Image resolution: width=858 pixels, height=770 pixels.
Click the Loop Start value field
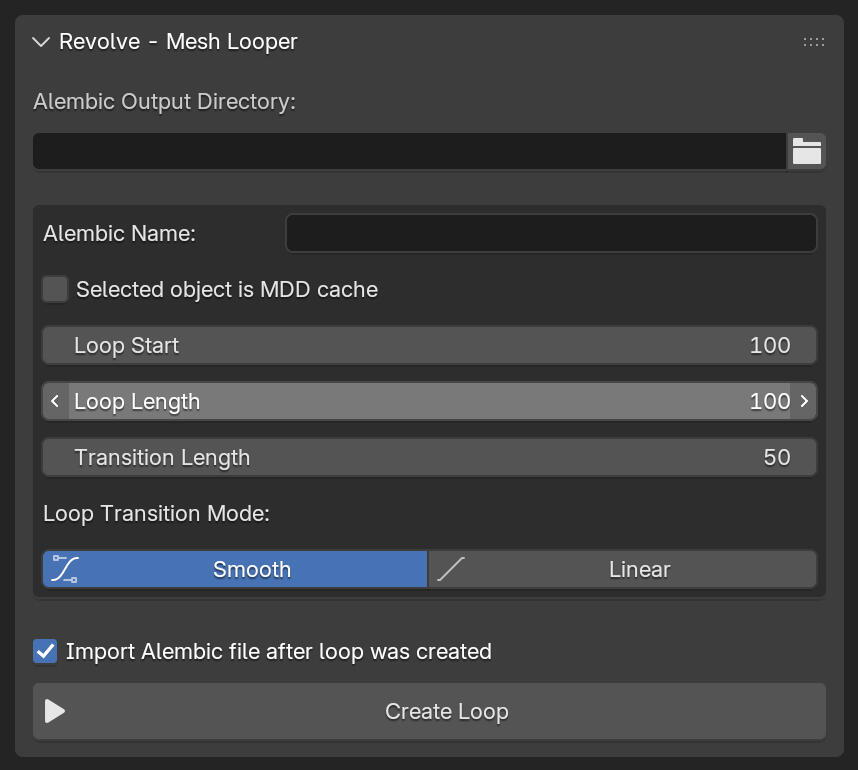point(429,346)
